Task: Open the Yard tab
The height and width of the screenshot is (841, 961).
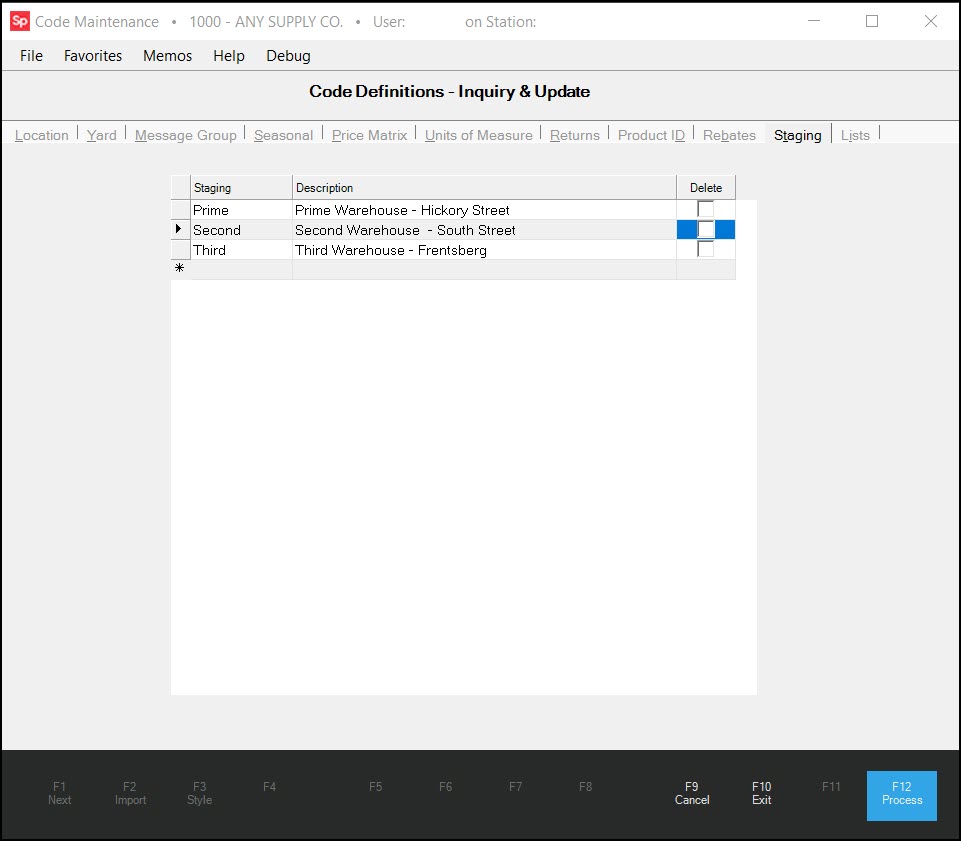Action: click(101, 134)
